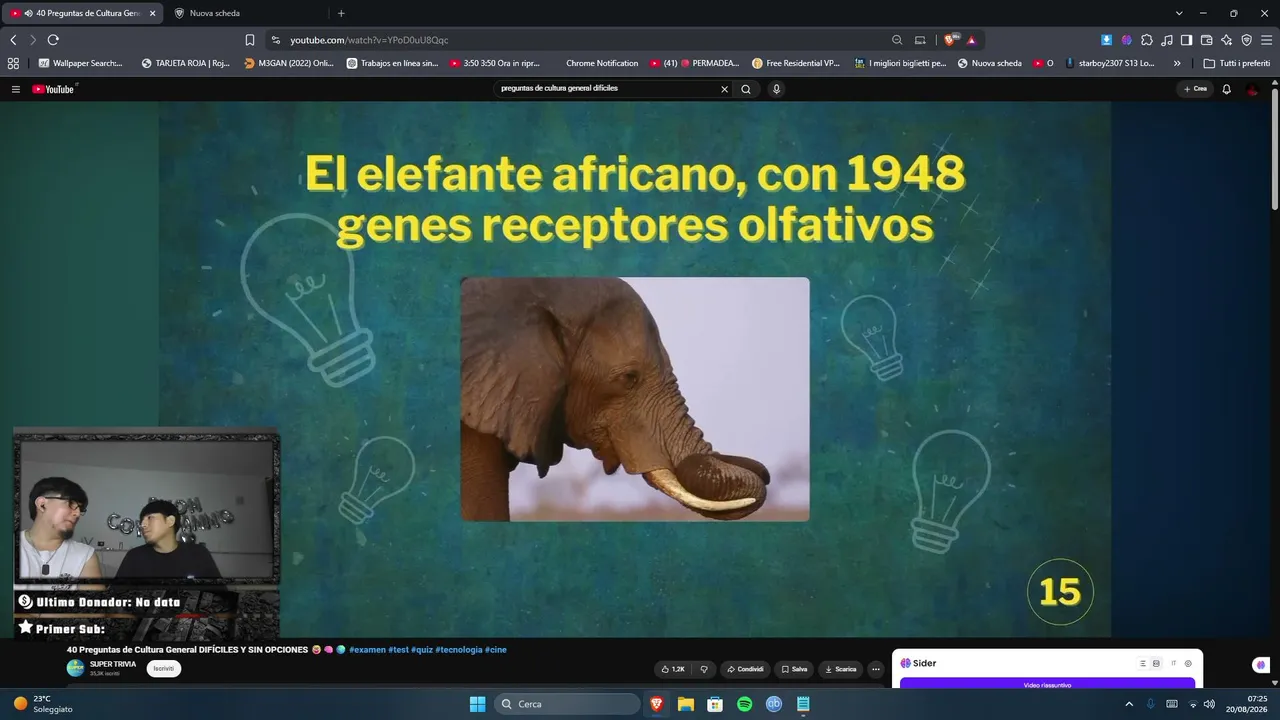Subscribe using the Iscriviti button

coord(164,668)
